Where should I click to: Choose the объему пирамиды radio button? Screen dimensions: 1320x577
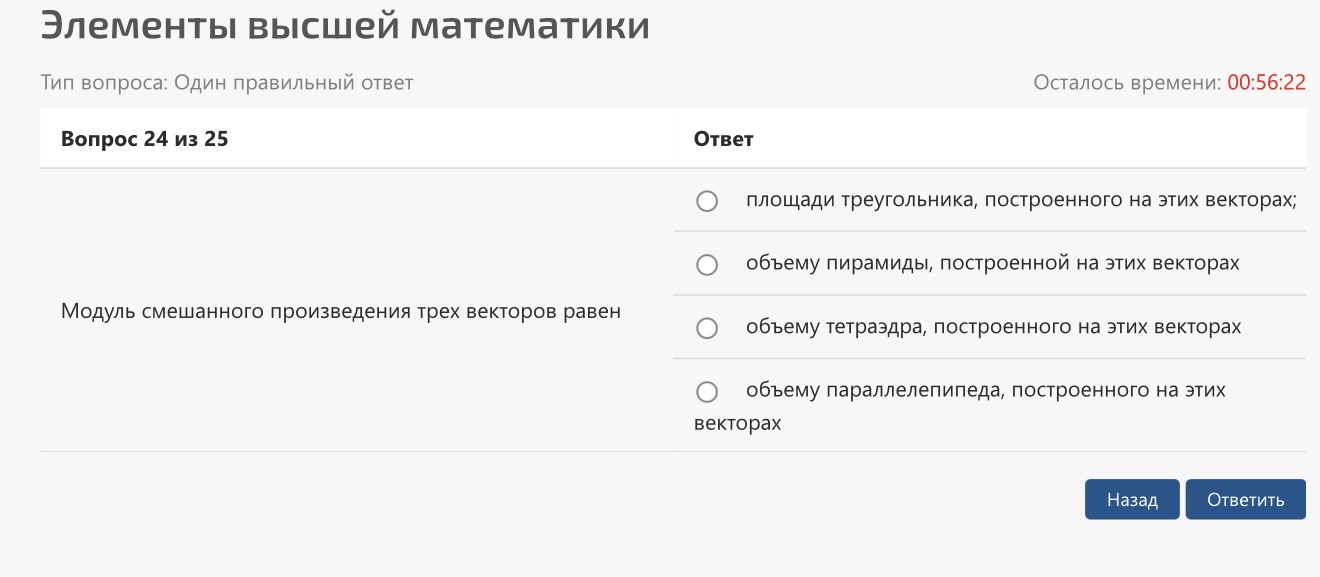pos(707,265)
